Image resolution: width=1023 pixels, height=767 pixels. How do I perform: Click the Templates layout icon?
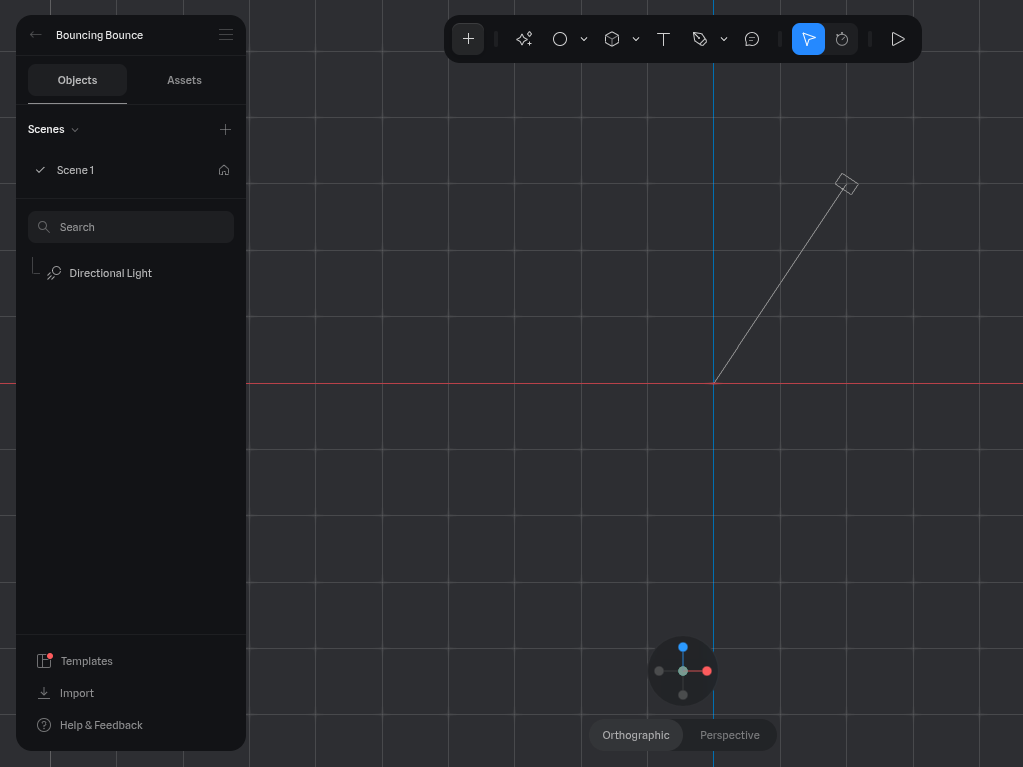click(x=44, y=661)
